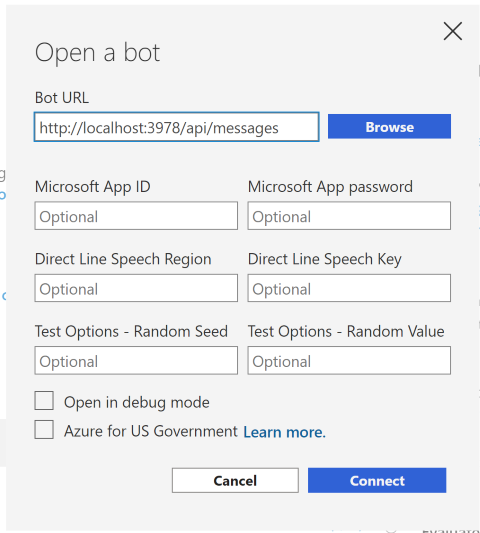Select the Direct Line Speech Key field
Image resolution: width=480 pixels, height=533 pixels.
point(349,288)
